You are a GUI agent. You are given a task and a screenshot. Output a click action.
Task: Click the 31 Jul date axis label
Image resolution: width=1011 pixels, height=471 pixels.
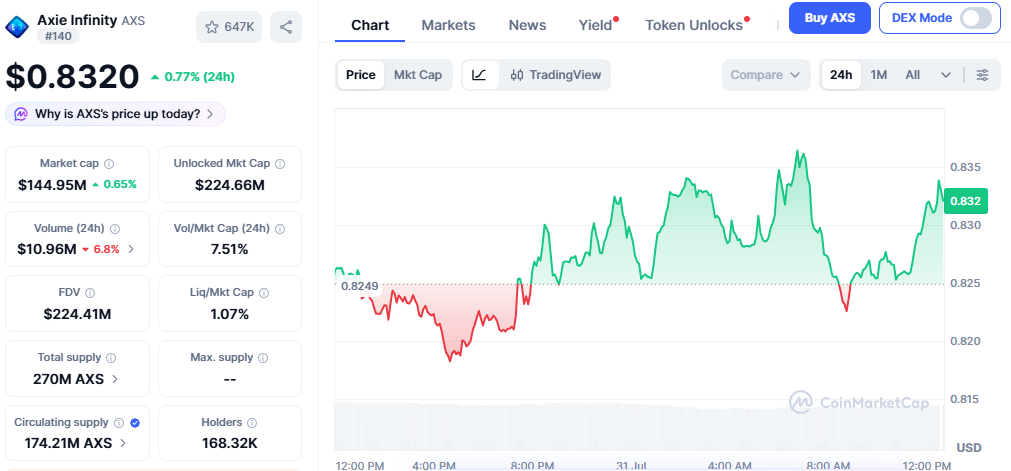point(631,465)
